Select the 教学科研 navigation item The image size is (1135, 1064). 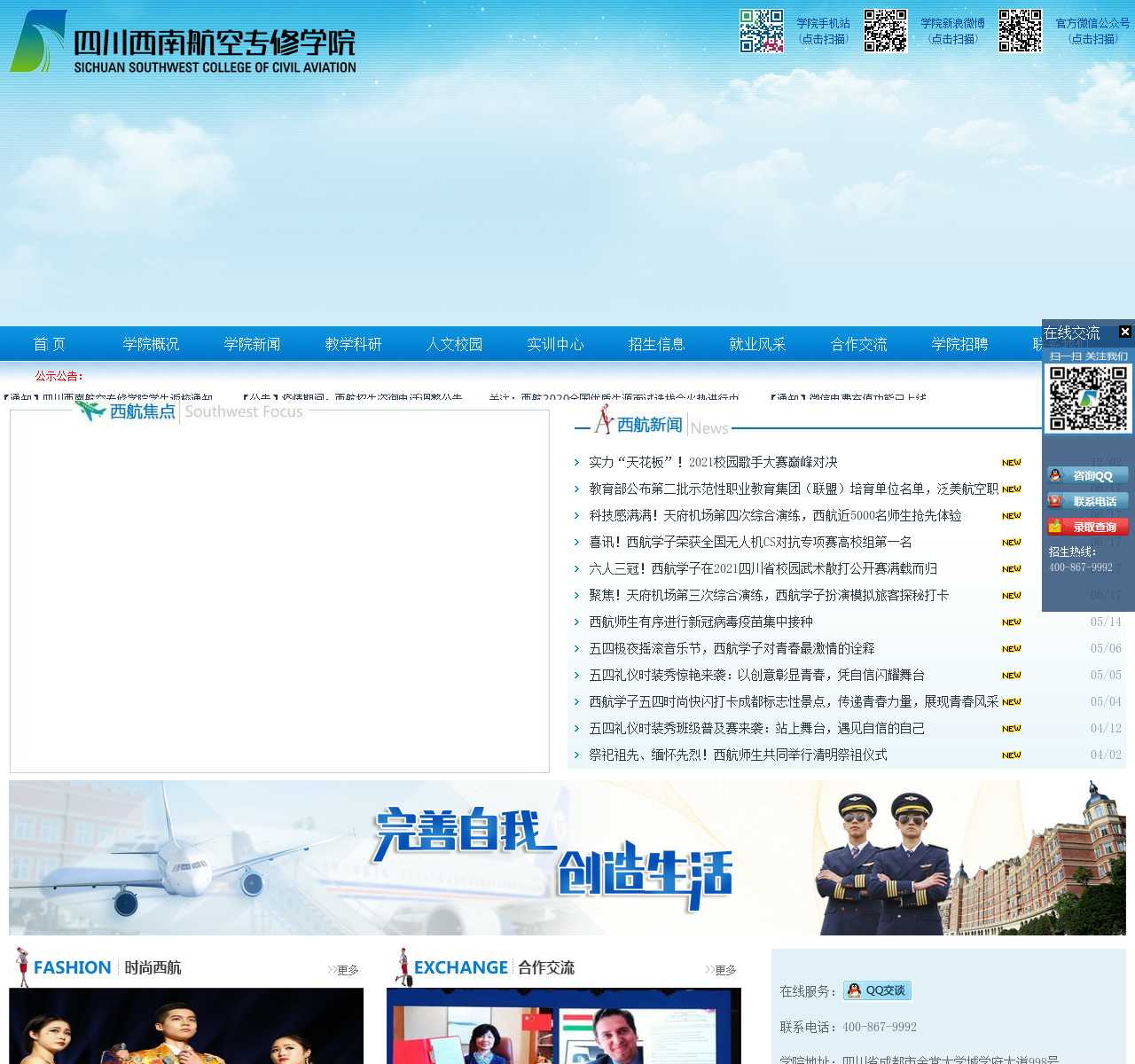(353, 344)
